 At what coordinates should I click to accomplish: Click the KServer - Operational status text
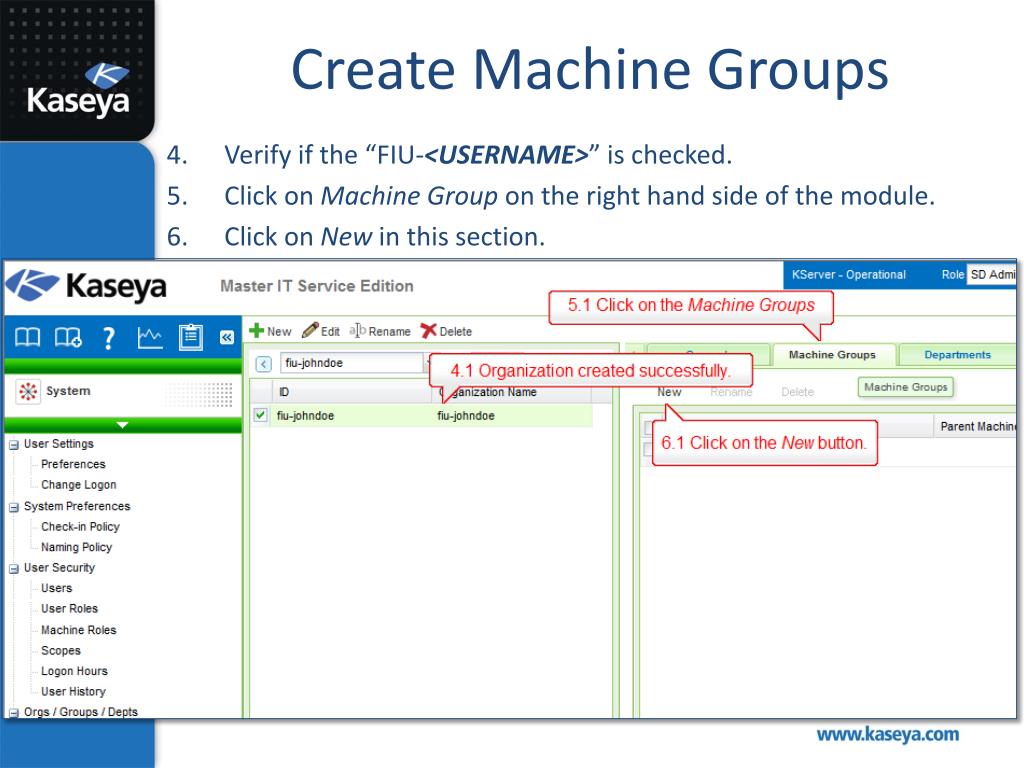coord(848,275)
